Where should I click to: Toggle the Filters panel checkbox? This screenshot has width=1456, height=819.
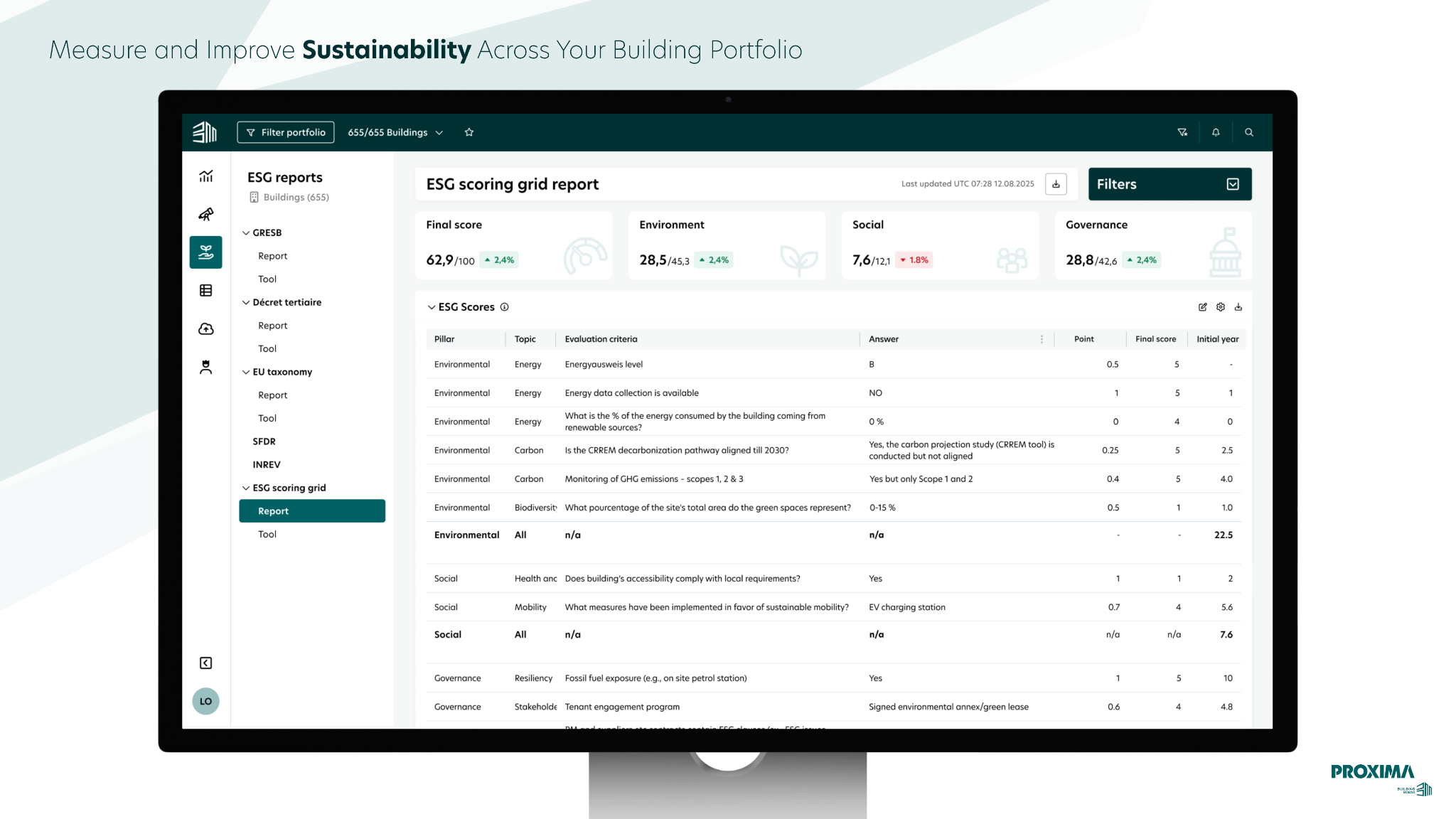(x=1233, y=184)
